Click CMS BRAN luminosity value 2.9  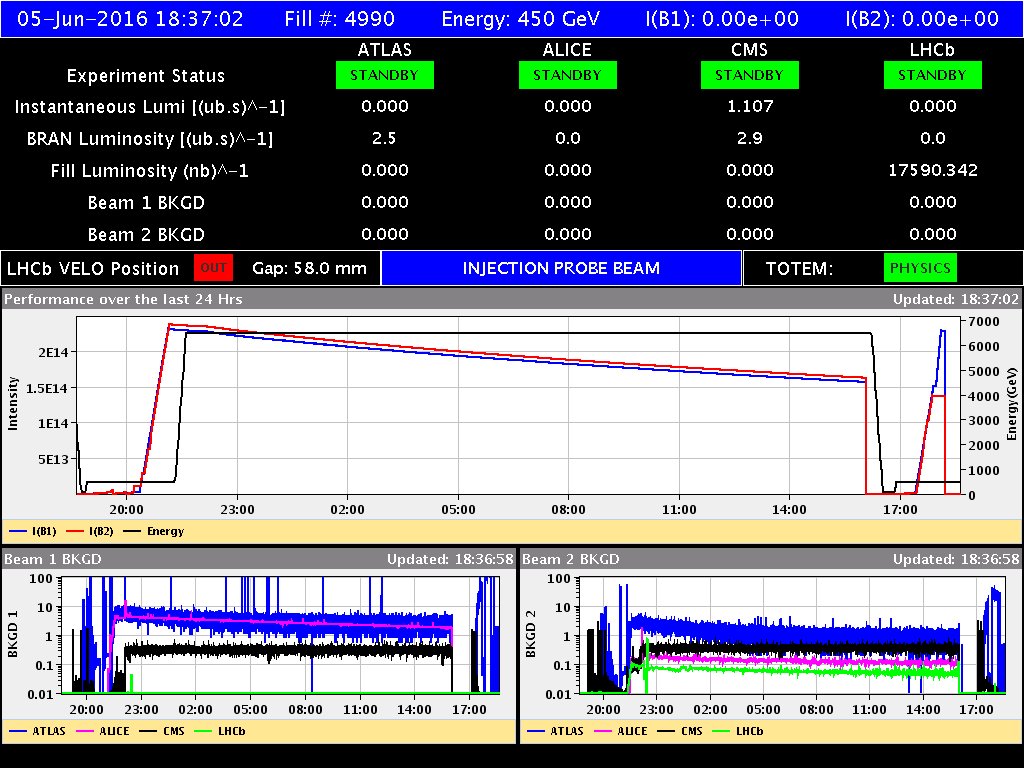[750, 138]
